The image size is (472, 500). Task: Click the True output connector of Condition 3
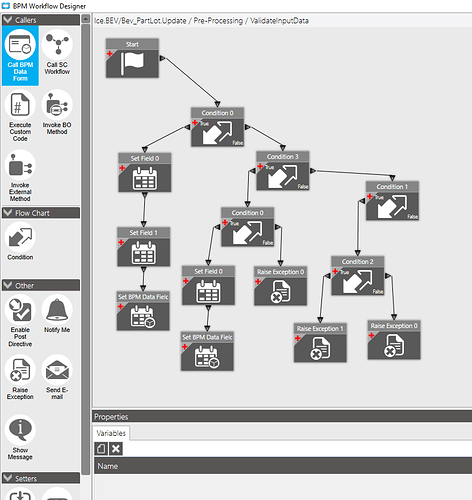click(252, 171)
